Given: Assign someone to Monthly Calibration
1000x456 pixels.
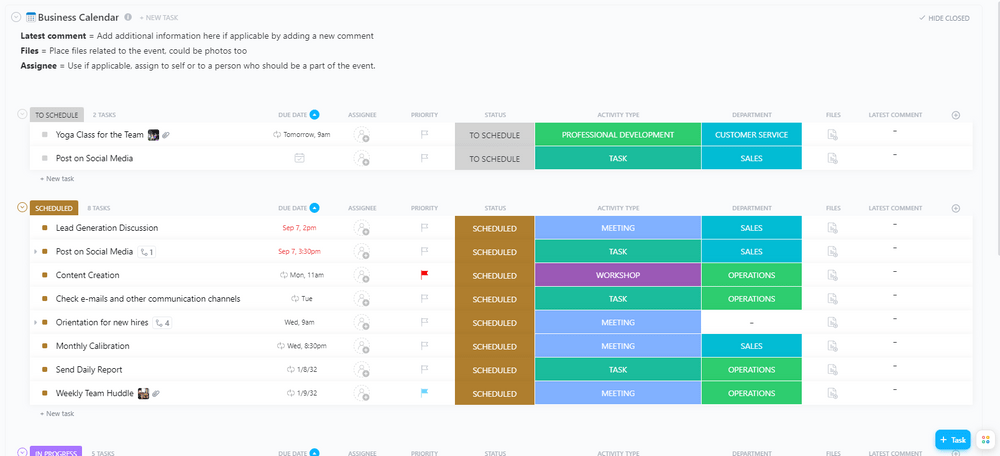Looking at the screenshot, I should [x=362, y=346].
